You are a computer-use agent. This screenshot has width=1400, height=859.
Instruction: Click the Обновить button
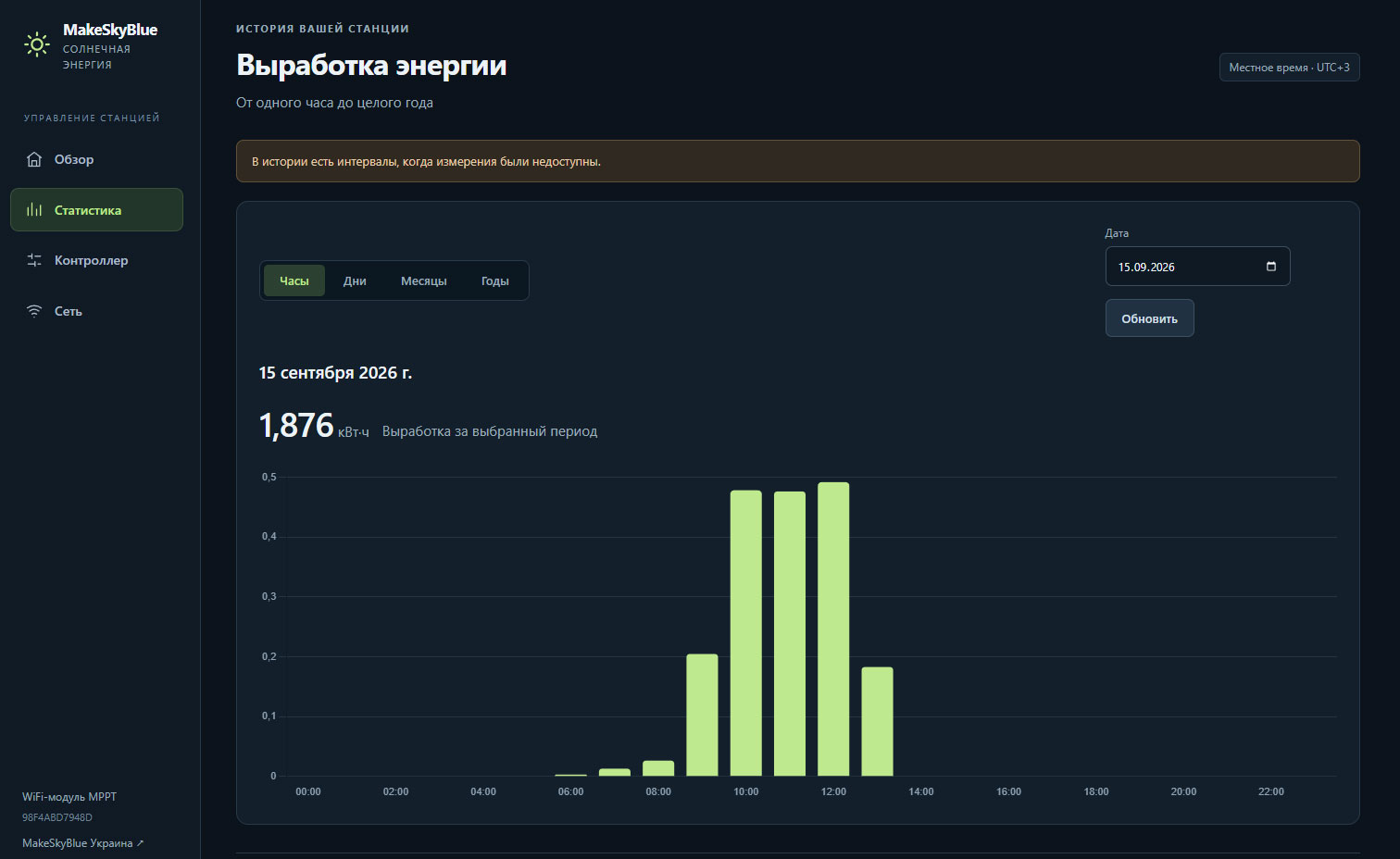1149,318
